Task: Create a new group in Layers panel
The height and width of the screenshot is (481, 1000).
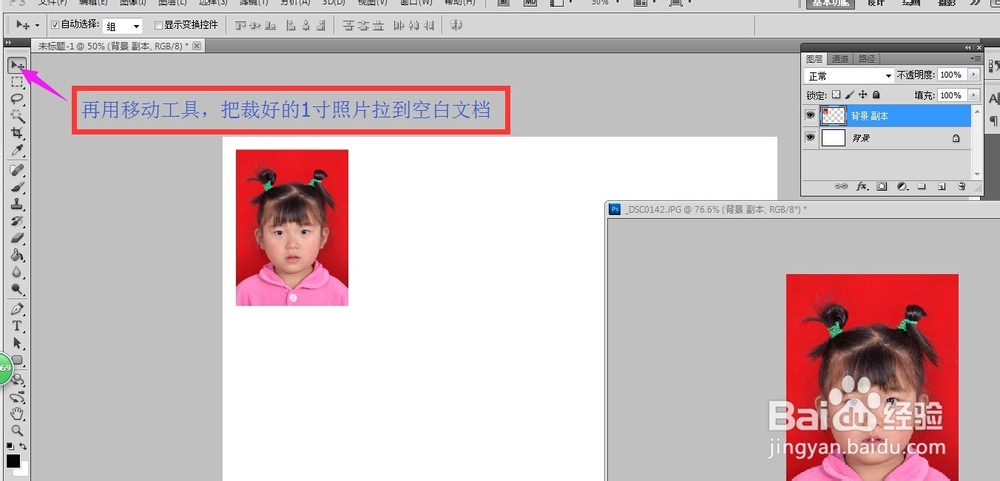Action: point(922,187)
